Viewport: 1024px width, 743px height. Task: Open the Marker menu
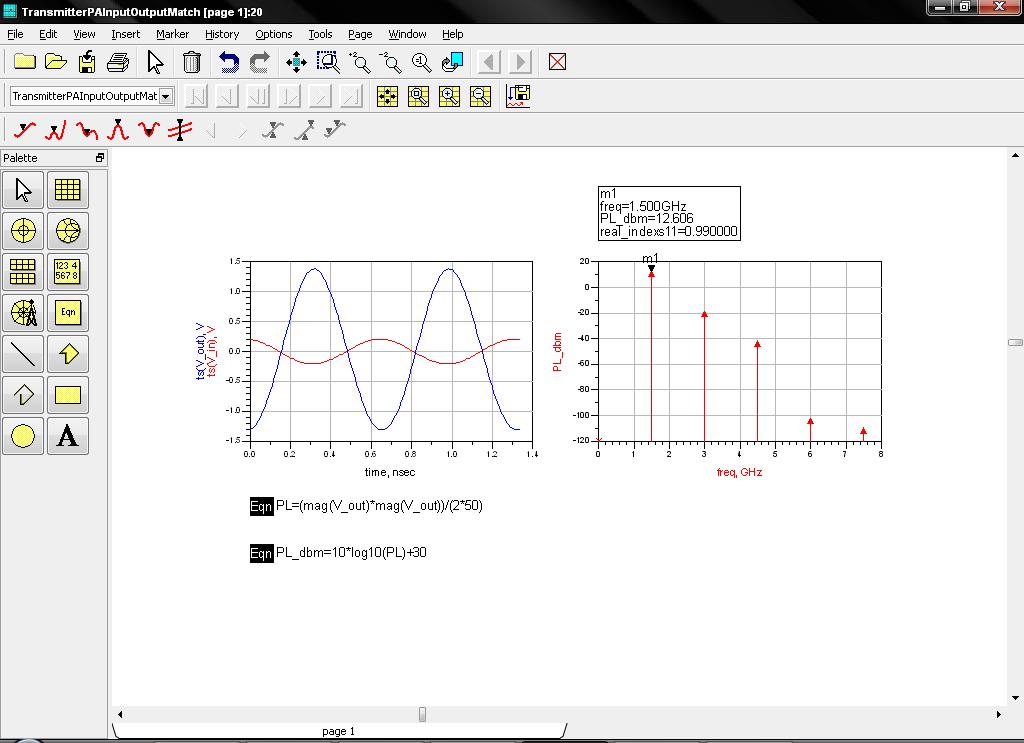tap(172, 34)
